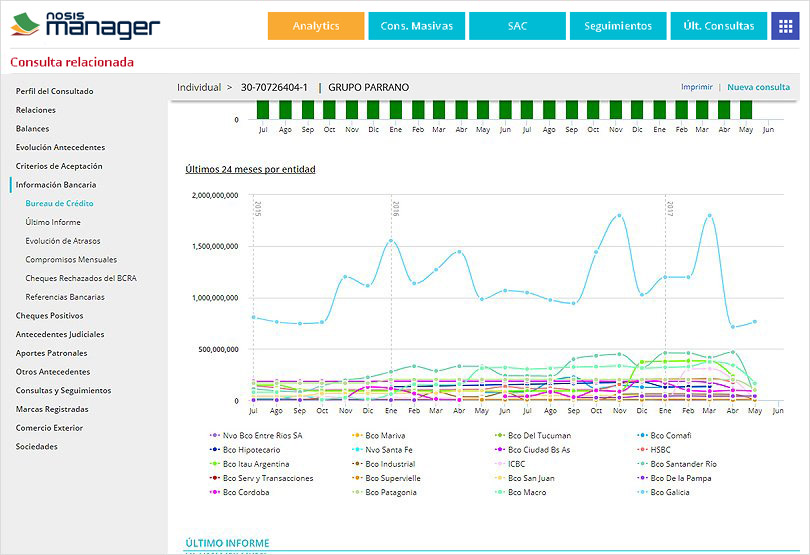Jump to Último Informe subsection
The image size is (810, 555).
(x=53, y=222)
